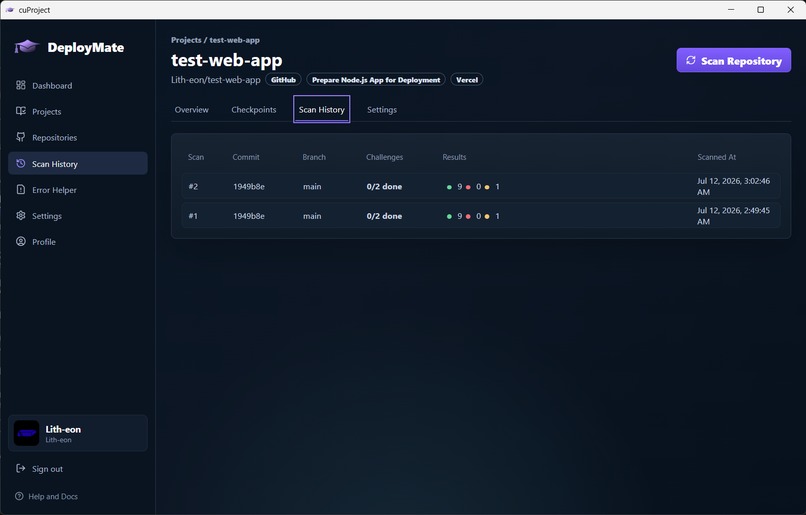Screen dimensions: 806x515
Task: Click the Help and Docs question icon
Action: [19, 496]
